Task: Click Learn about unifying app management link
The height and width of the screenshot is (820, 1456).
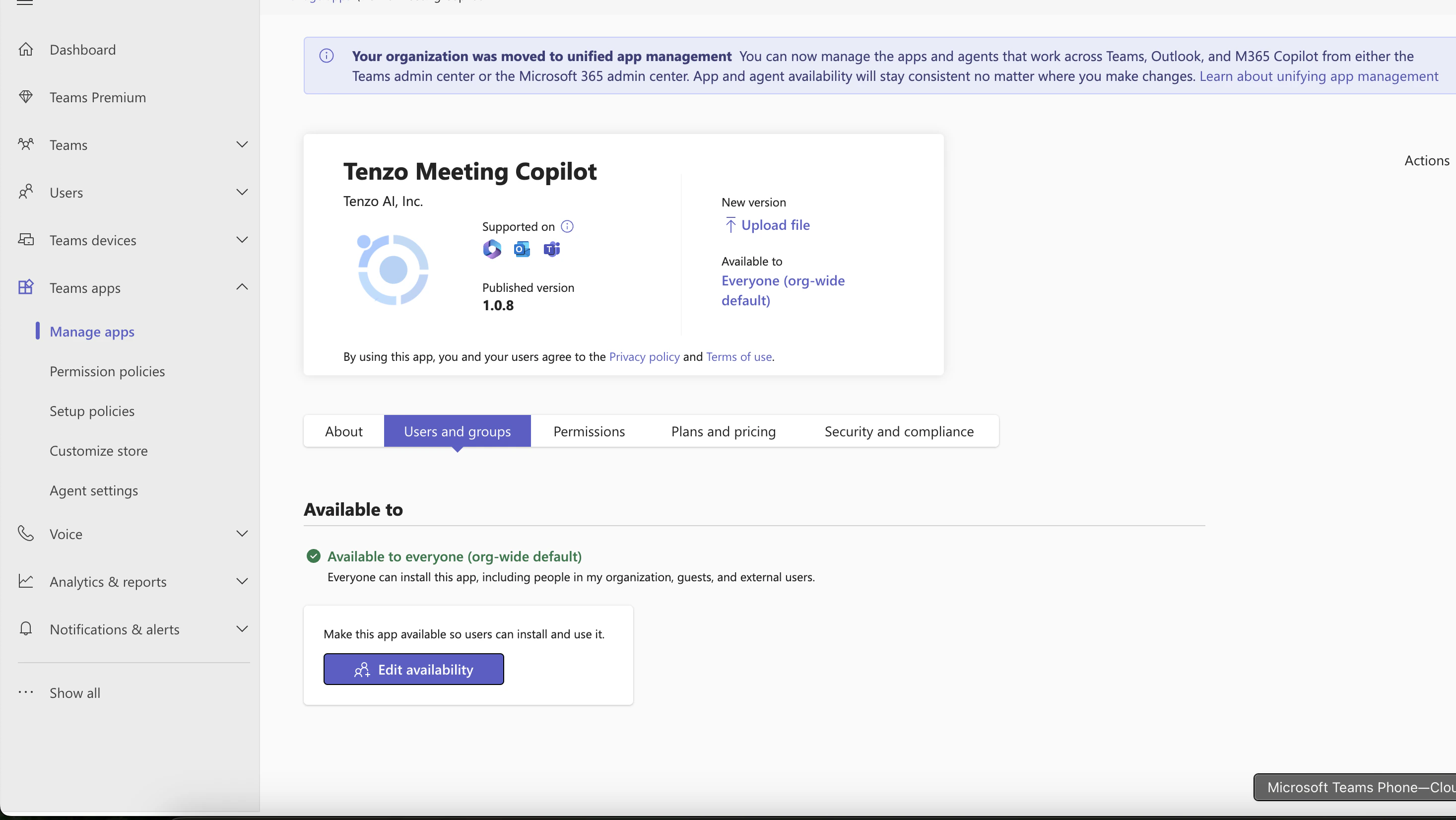Action: click(1319, 76)
